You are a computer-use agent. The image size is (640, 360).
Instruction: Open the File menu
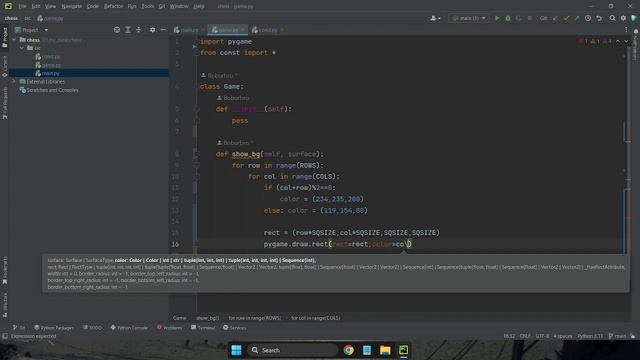(x=22, y=6)
